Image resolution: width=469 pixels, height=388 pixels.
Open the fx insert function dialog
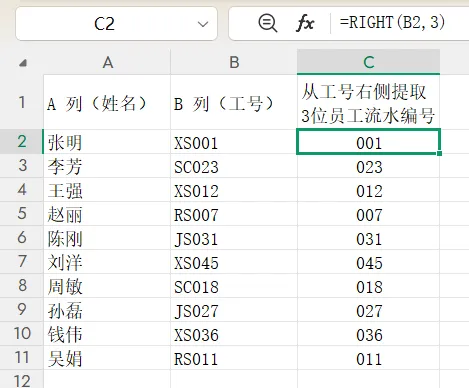click(x=305, y=23)
